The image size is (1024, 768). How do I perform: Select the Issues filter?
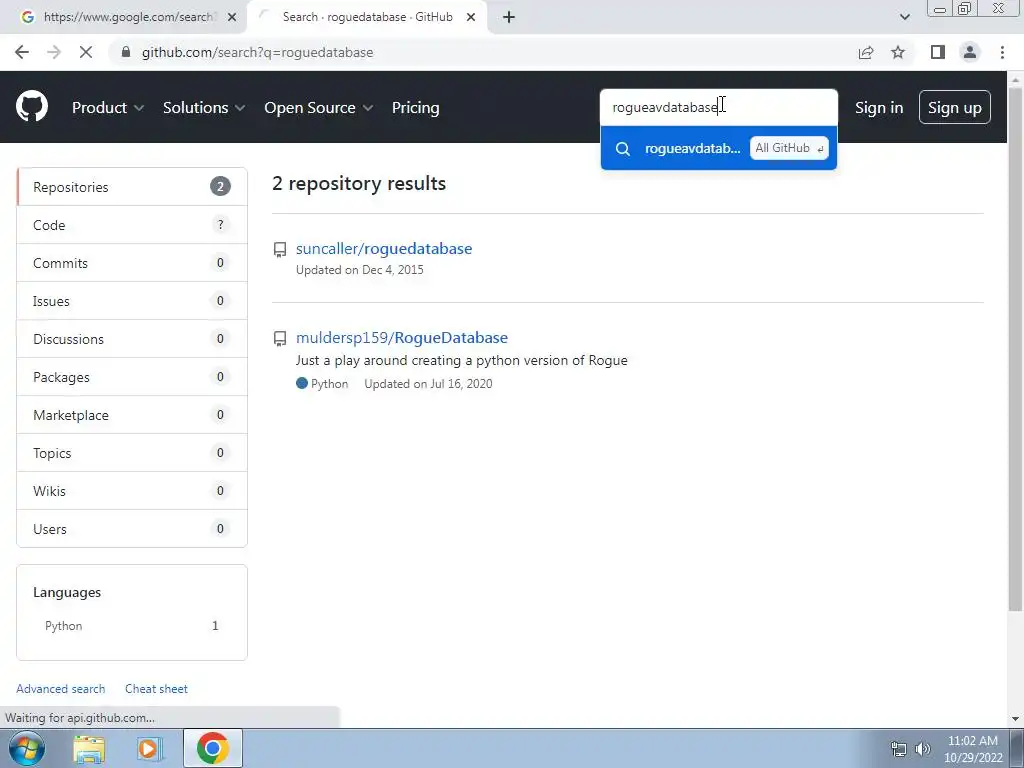132,300
